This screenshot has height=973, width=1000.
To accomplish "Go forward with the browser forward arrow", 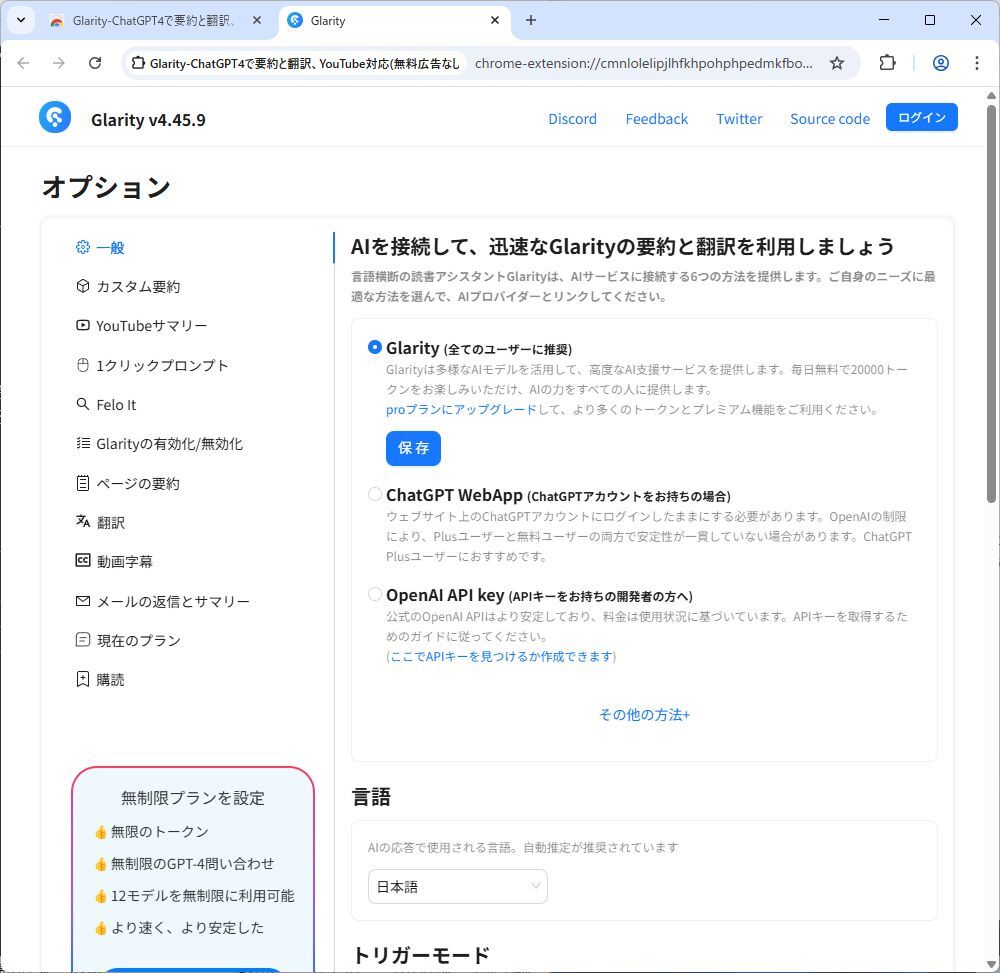I will 59,63.
